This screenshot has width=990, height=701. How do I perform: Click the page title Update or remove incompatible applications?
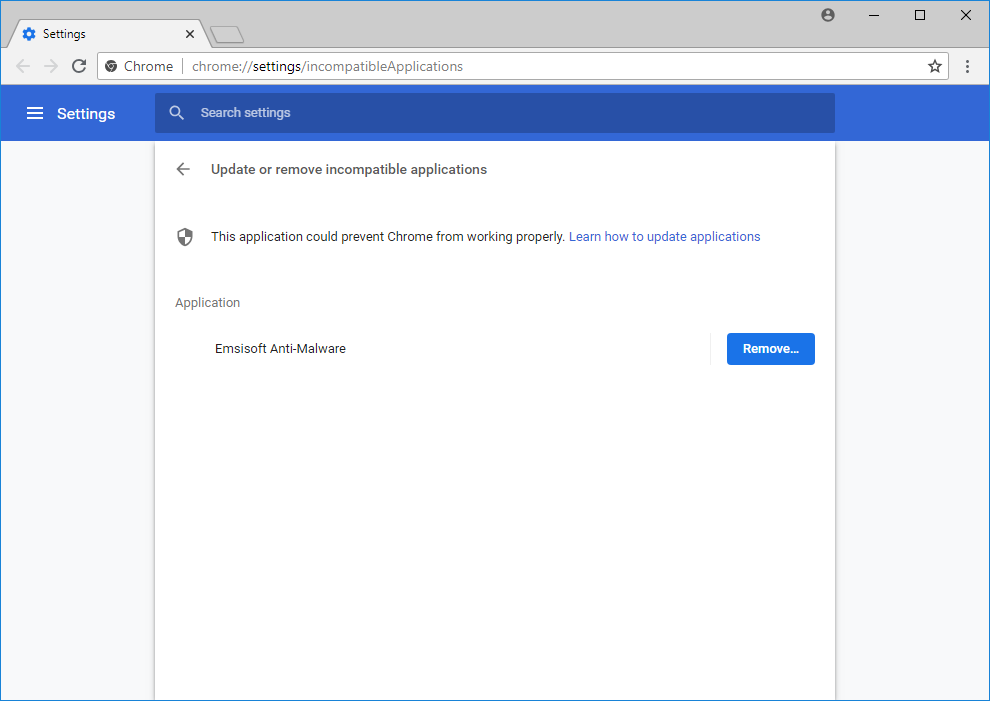(x=349, y=169)
